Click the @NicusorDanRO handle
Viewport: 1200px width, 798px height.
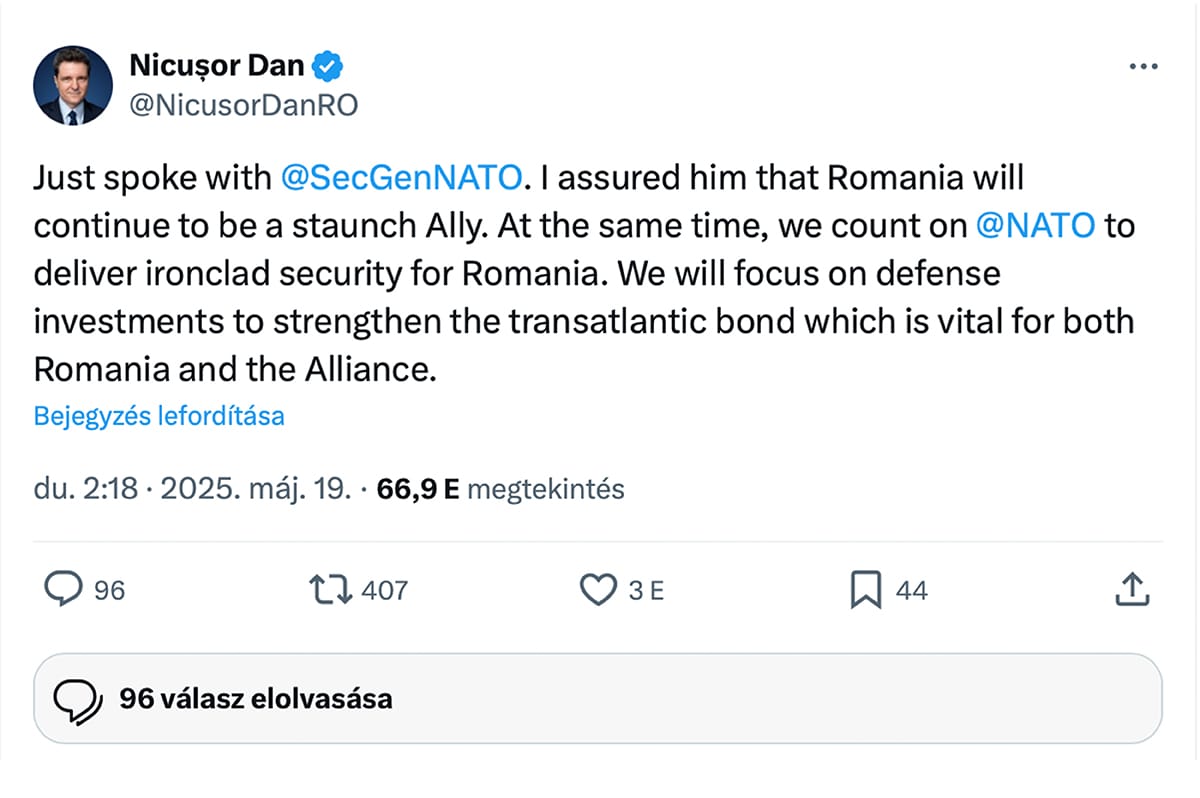[243, 105]
